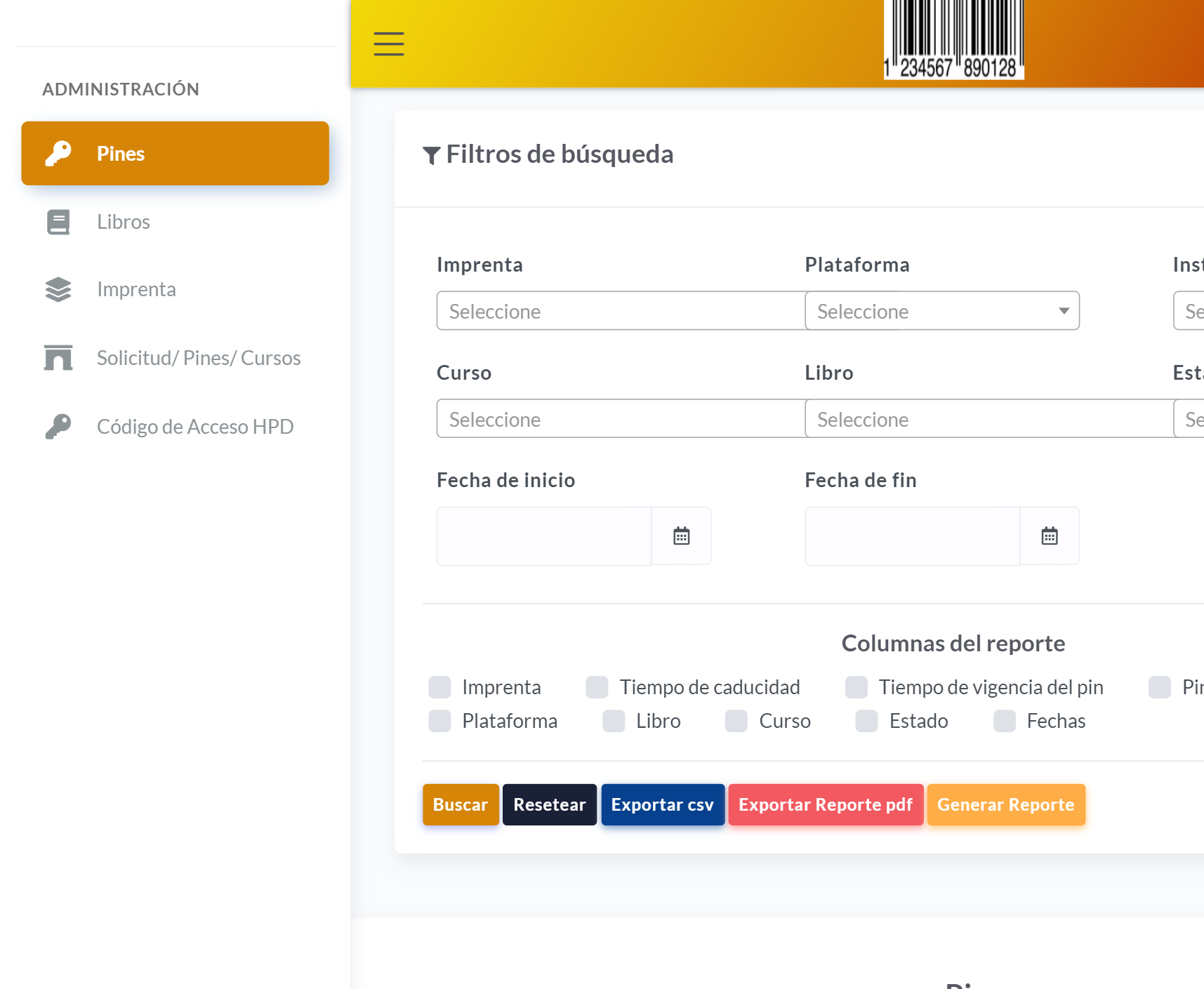Image resolution: width=1204 pixels, height=989 pixels.
Task: Open the Imprenta select filter
Action: pyautogui.click(x=621, y=311)
